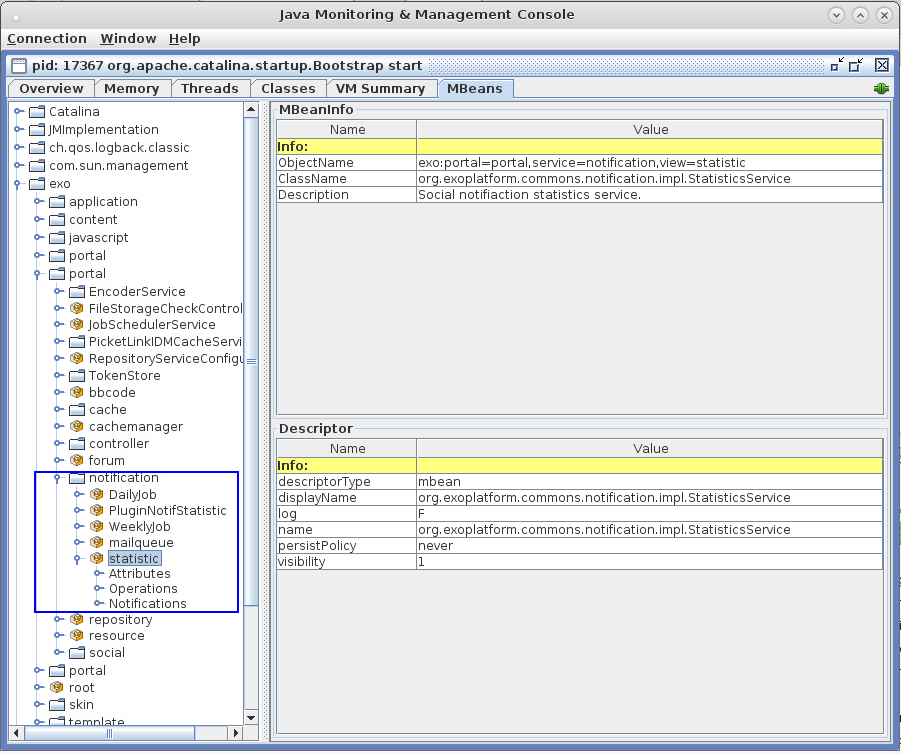This screenshot has height=754, width=901.
Task: Click tree horizontal scrollbar left arrow
Action: click(16, 733)
